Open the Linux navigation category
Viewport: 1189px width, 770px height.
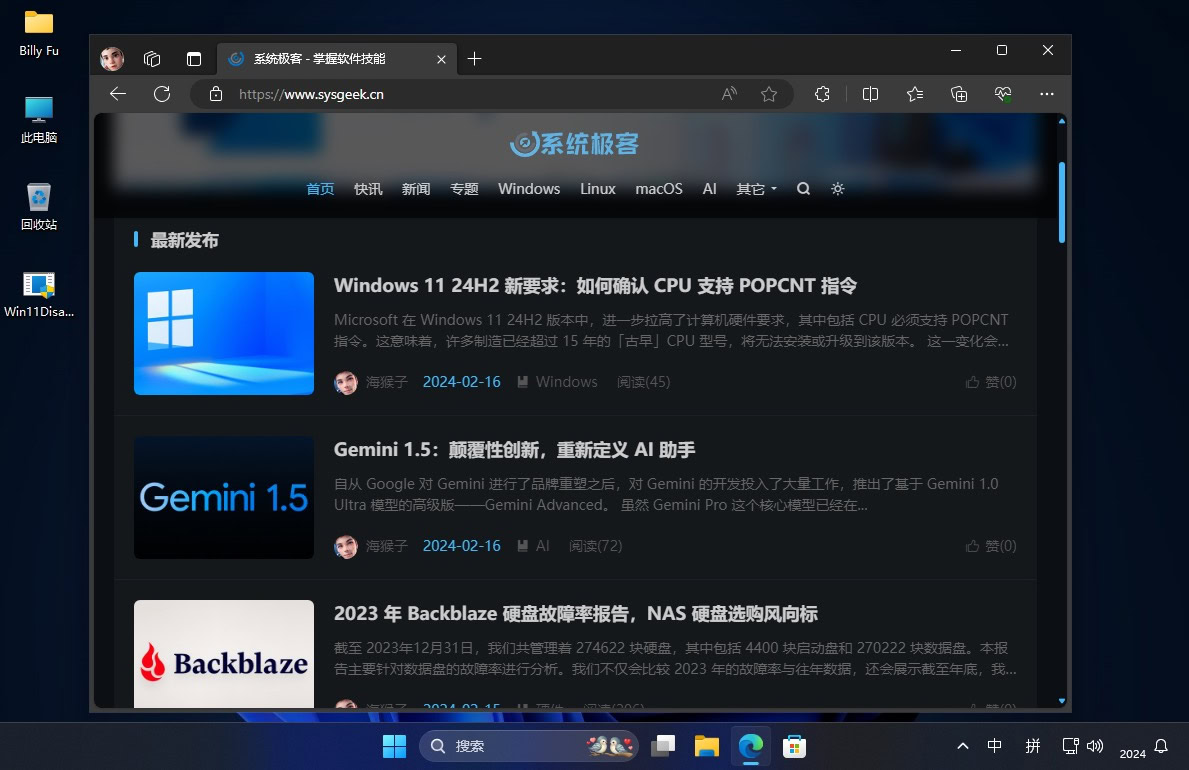point(598,189)
